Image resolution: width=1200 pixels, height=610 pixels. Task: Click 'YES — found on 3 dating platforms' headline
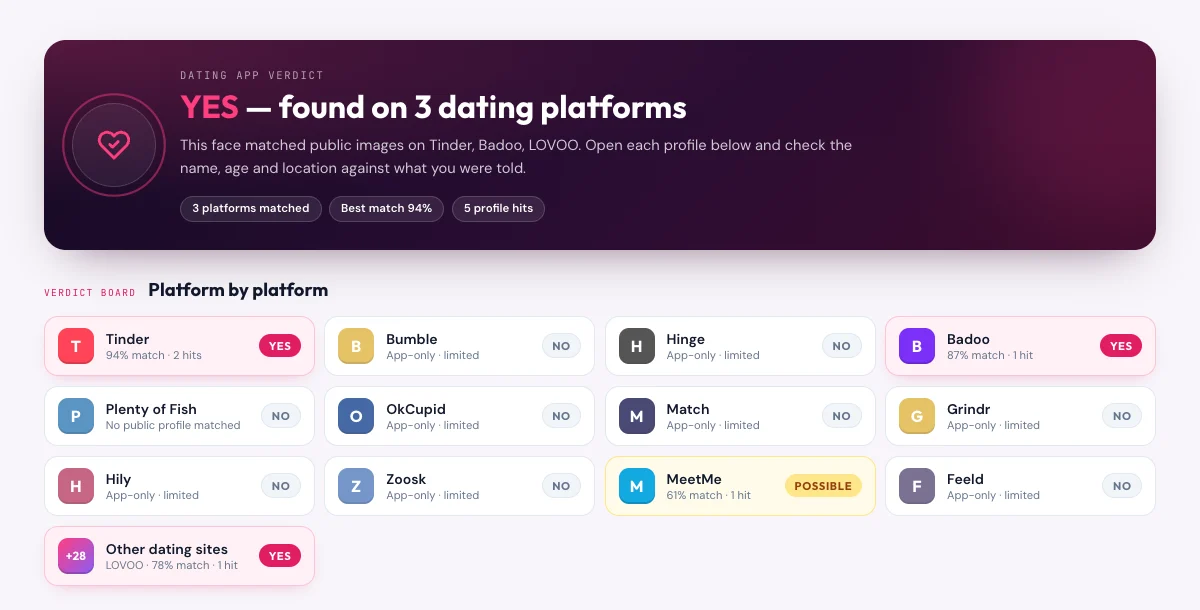click(x=433, y=107)
